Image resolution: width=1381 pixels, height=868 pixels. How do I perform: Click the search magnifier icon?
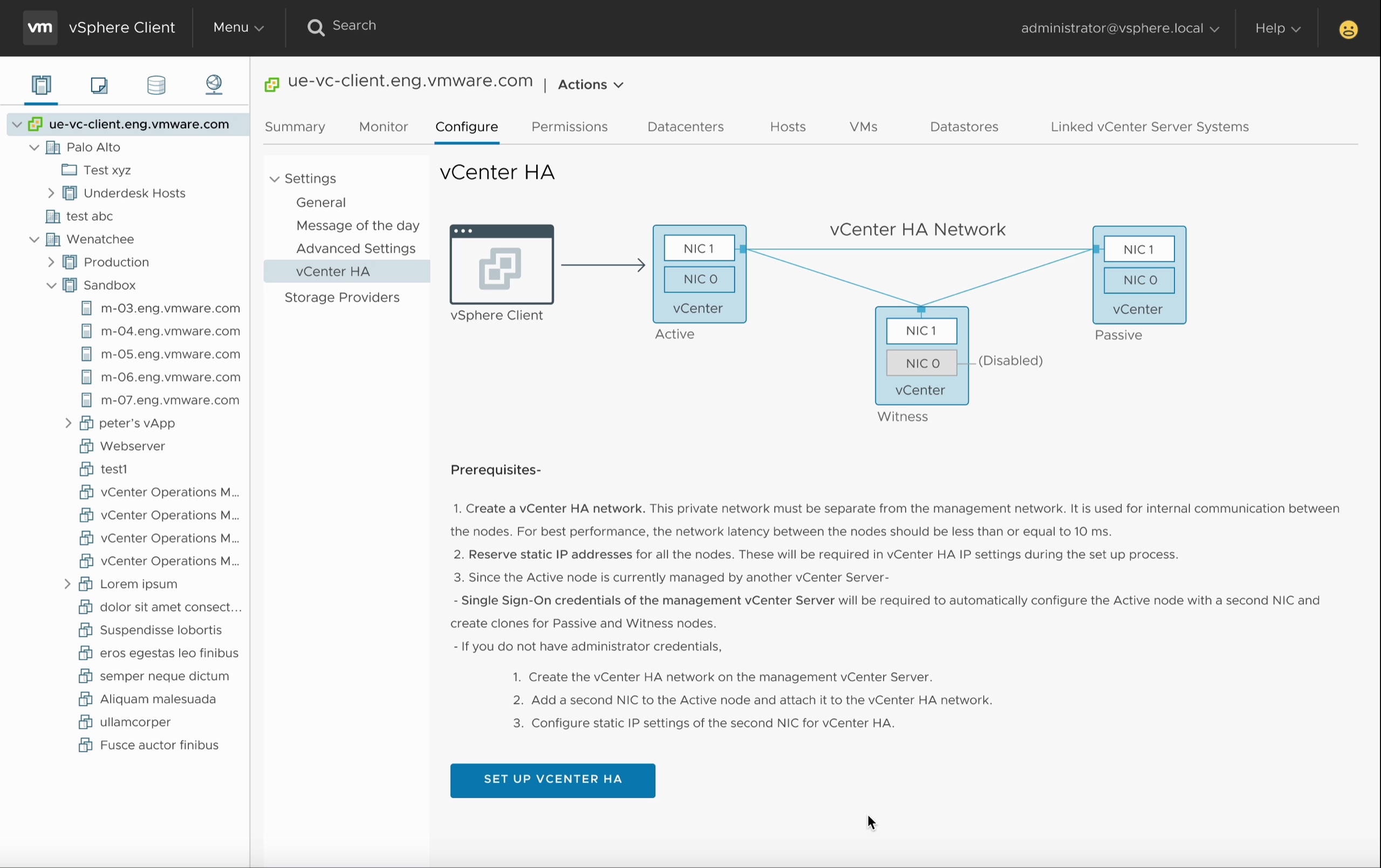tap(316, 27)
